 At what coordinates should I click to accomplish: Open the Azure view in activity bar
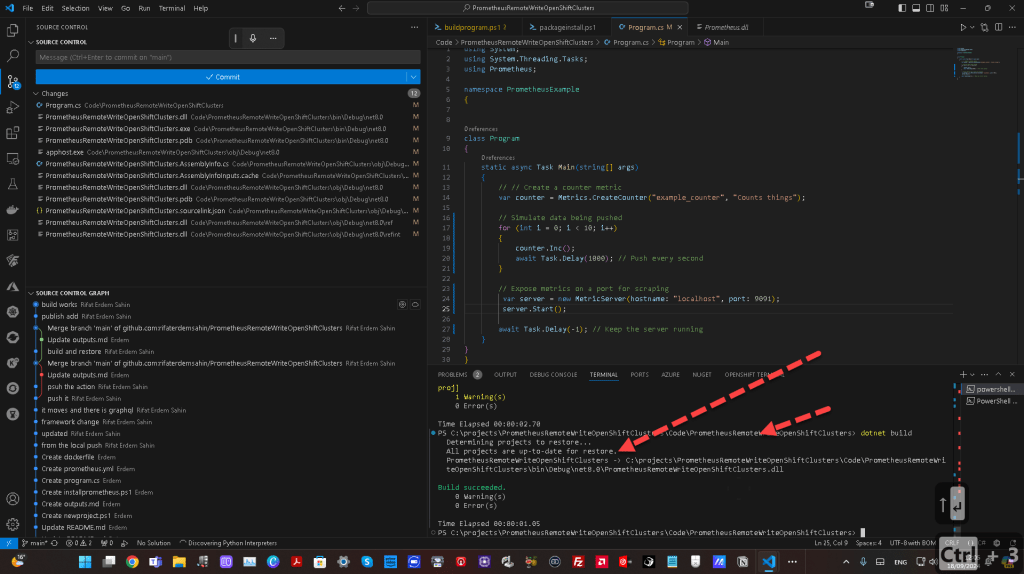[12, 286]
